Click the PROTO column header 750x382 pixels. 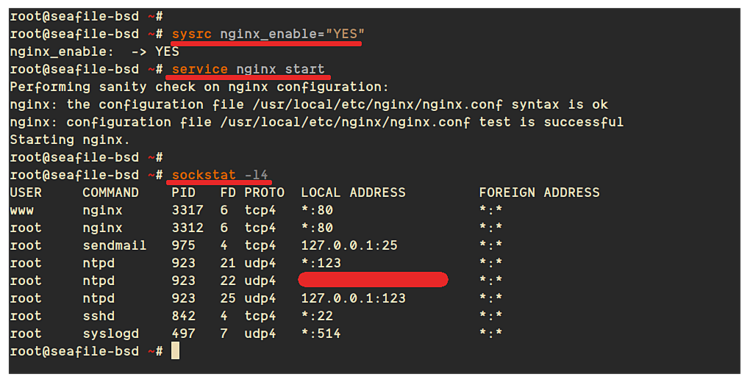click(264, 193)
